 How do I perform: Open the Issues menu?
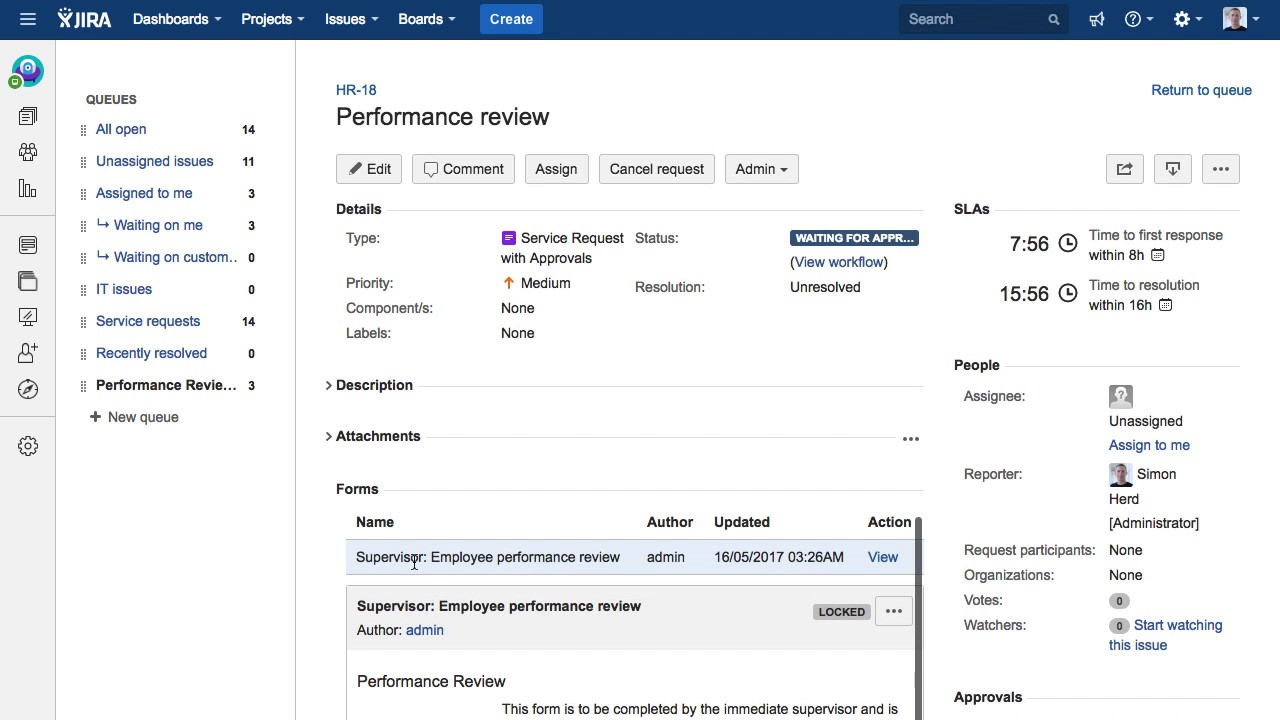click(x=351, y=19)
